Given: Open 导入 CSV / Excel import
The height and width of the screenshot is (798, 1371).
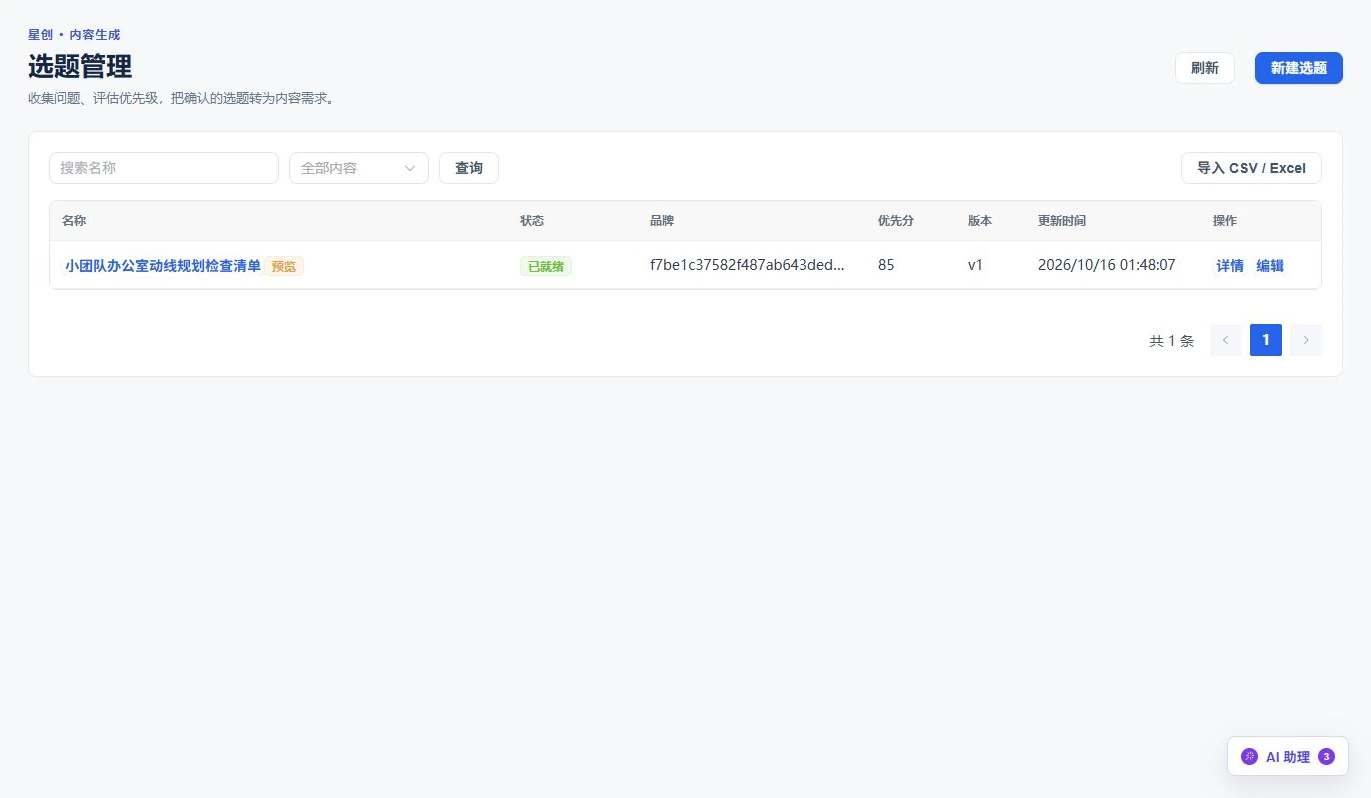Looking at the screenshot, I should coord(1251,168).
